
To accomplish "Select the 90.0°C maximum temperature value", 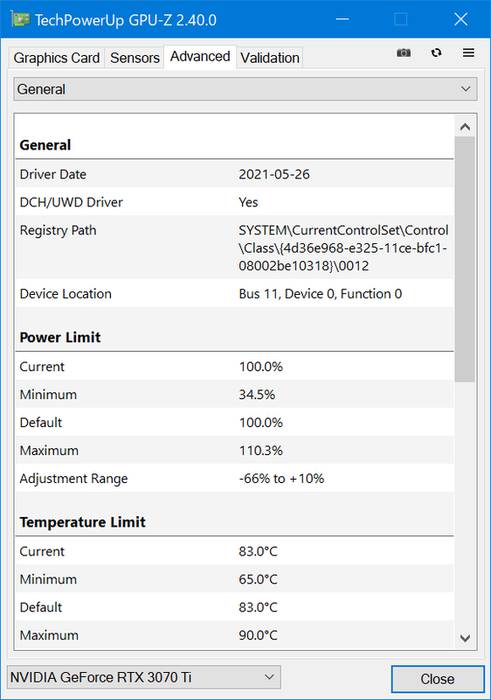I will pyautogui.click(x=258, y=635).
